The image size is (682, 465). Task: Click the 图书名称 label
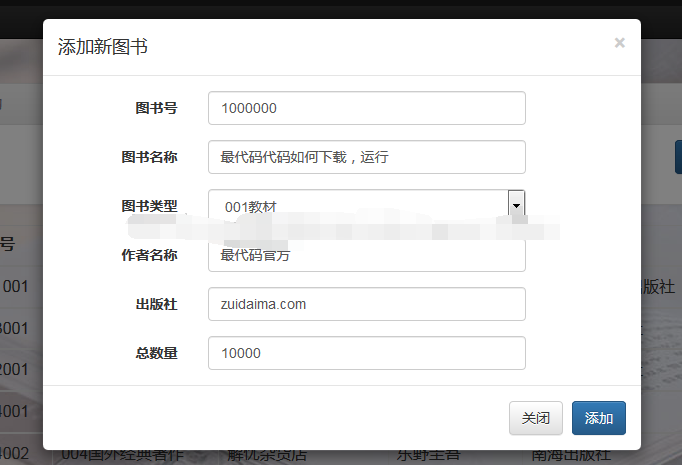coord(149,157)
